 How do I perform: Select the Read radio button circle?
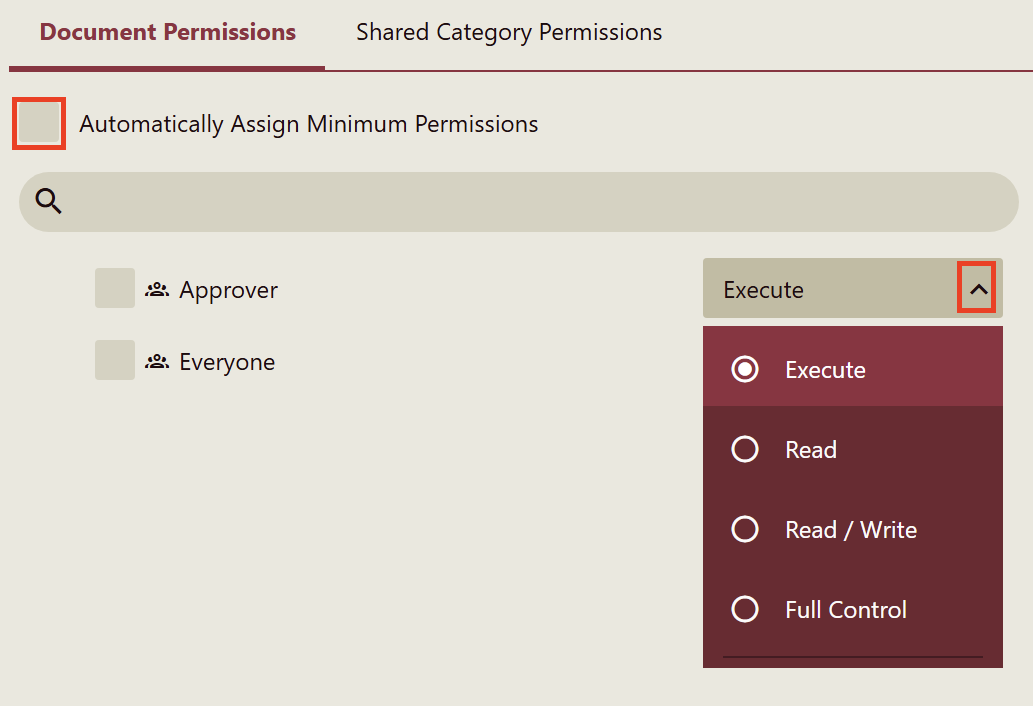coord(745,450)
